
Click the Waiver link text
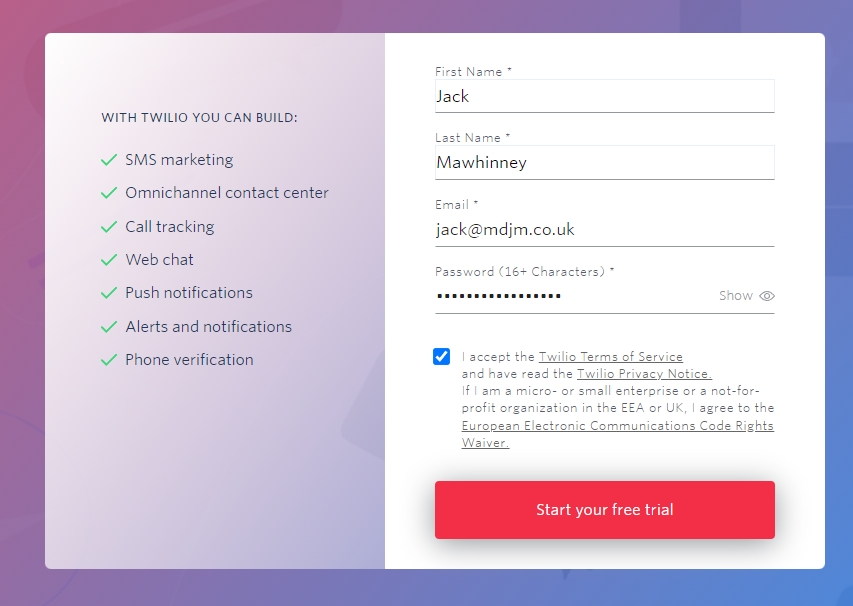(x=485, y=443)
